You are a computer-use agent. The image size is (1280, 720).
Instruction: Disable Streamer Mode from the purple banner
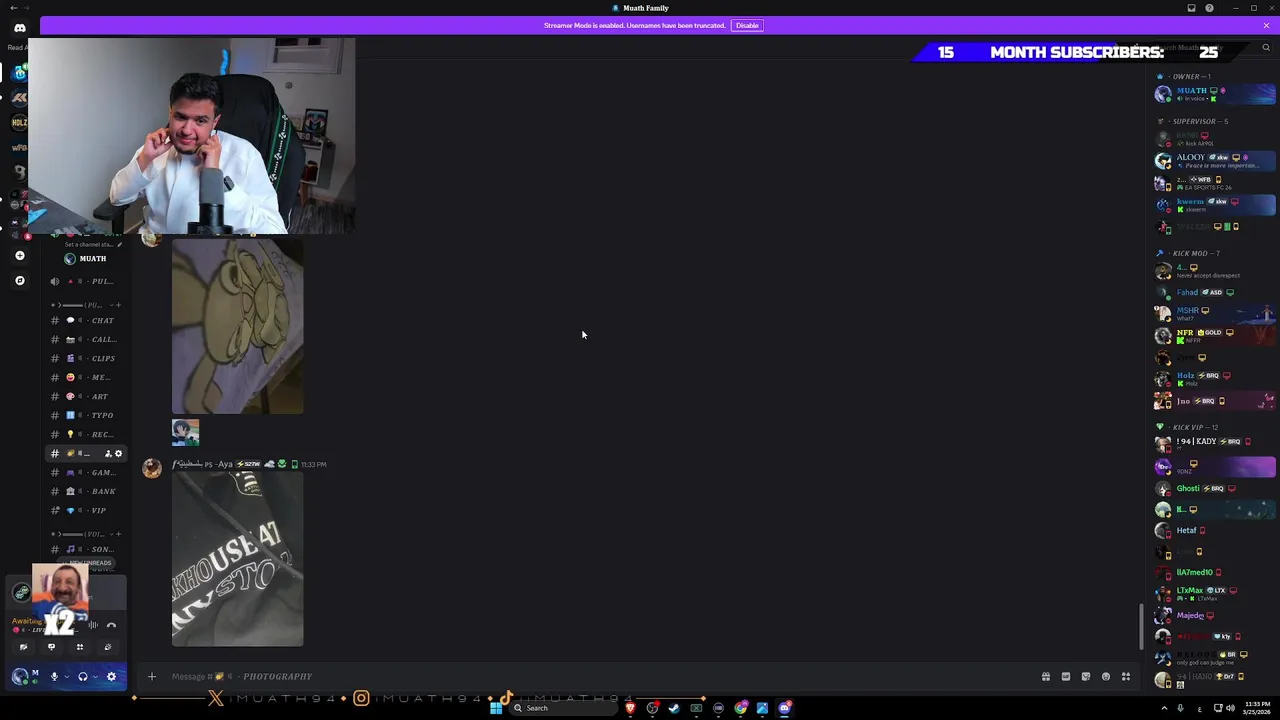point(747,25)
